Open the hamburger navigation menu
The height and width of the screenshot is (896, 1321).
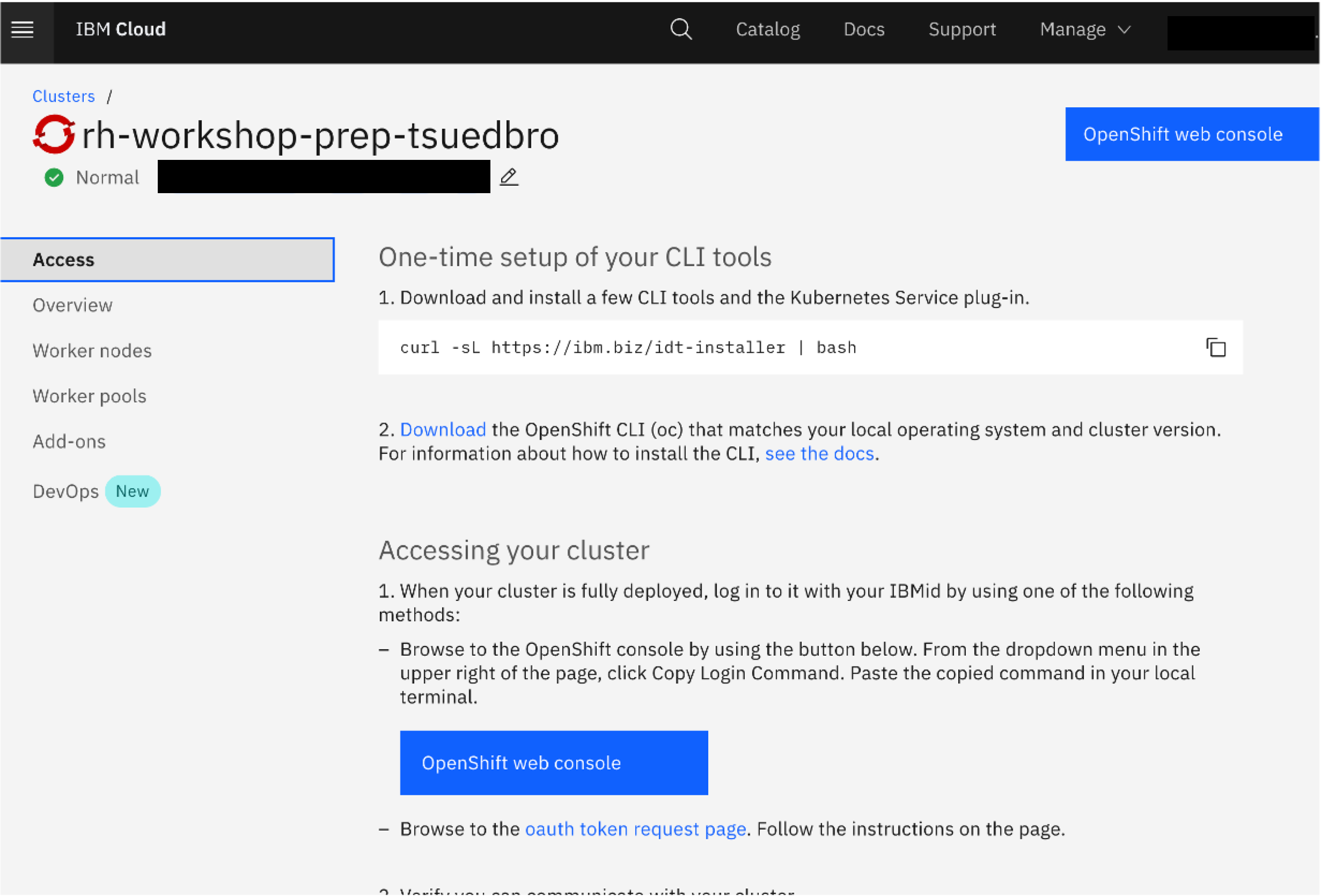click(23, 30)
